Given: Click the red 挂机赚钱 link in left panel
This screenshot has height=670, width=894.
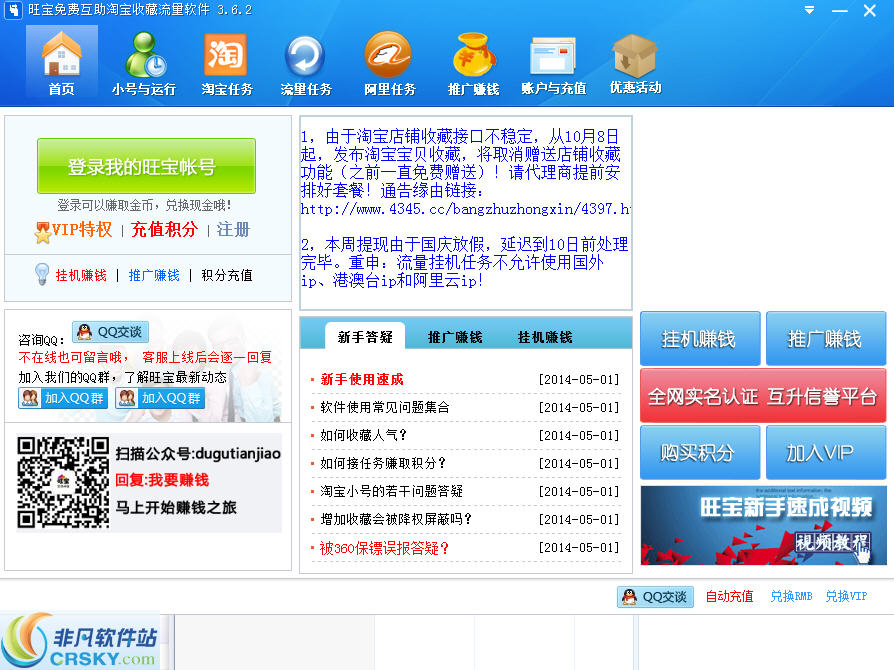Looking at the screenshot, I should 81,275.
